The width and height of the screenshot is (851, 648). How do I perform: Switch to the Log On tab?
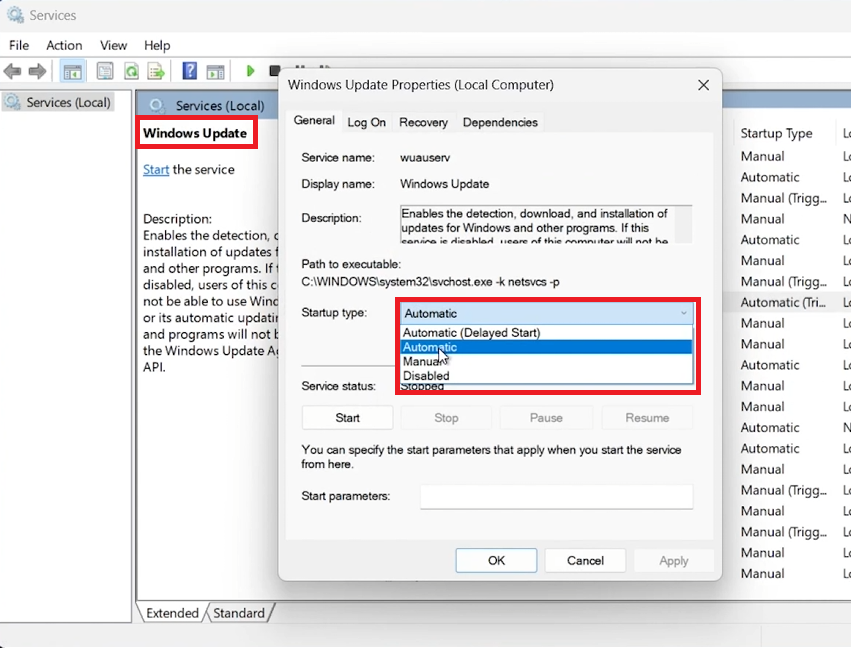click(x=366, y=123)
